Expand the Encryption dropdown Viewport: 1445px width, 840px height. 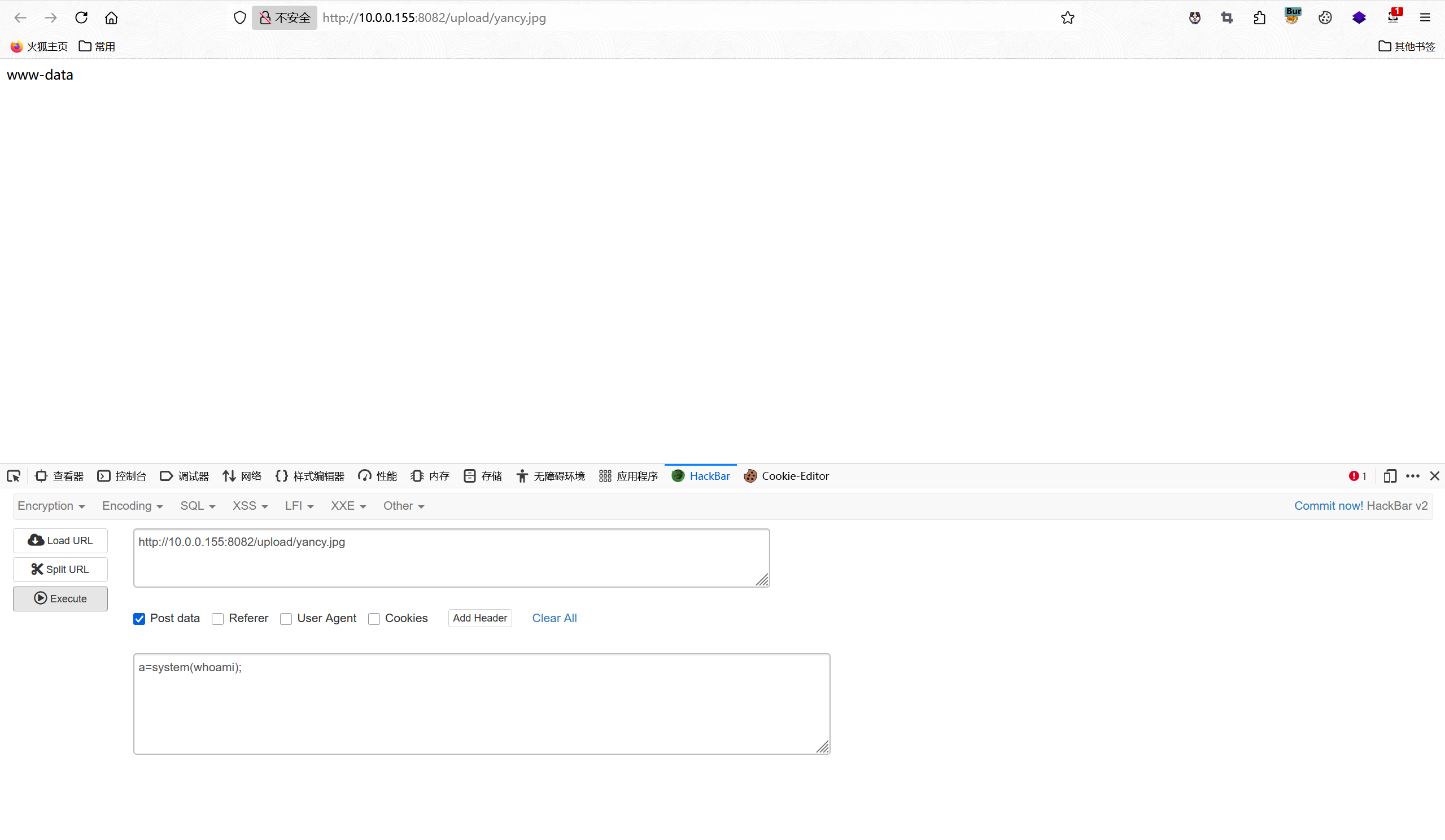click(51, 506)
